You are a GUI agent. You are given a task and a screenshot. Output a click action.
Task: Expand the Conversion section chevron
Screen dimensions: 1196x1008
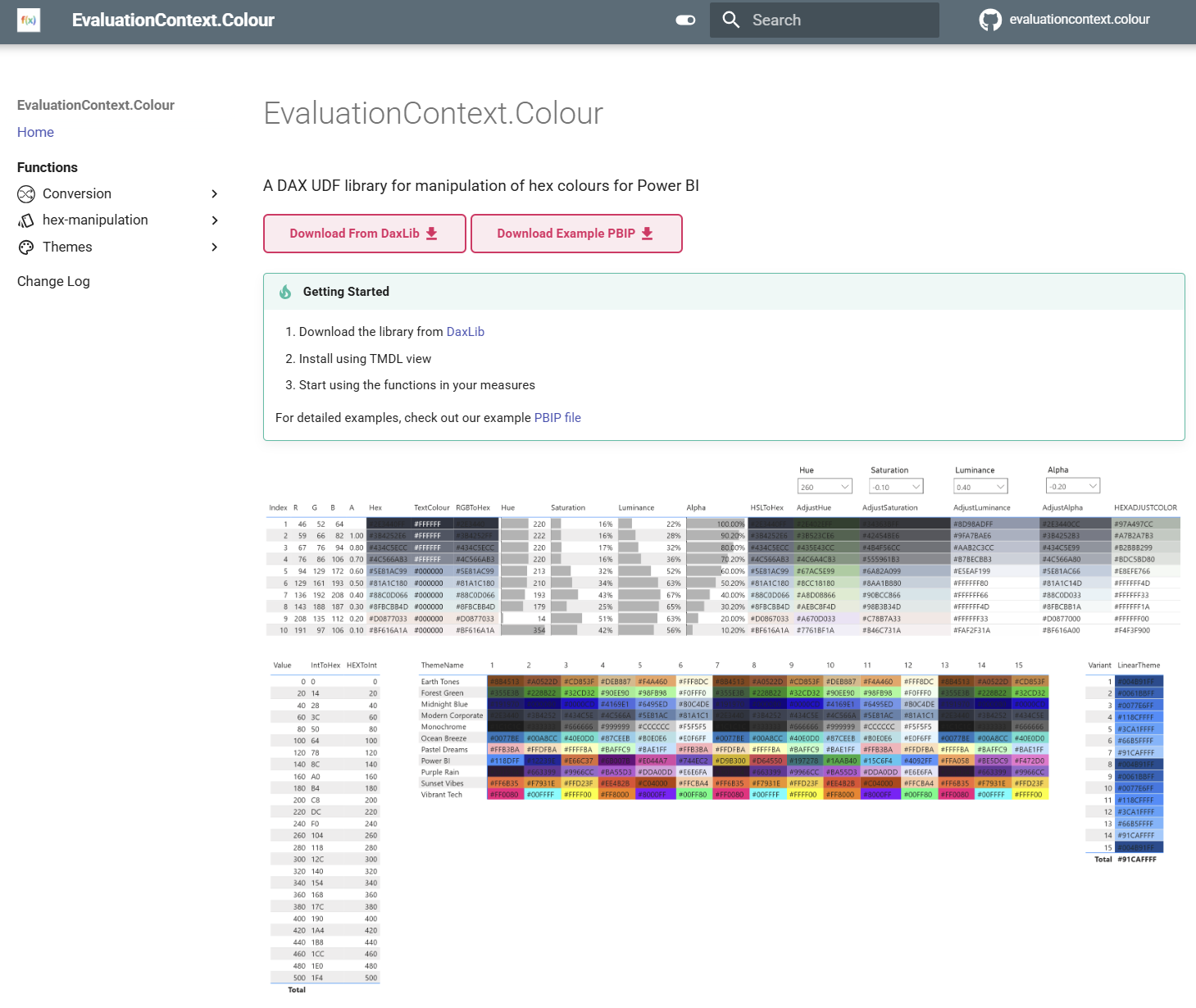coord(215,194)
